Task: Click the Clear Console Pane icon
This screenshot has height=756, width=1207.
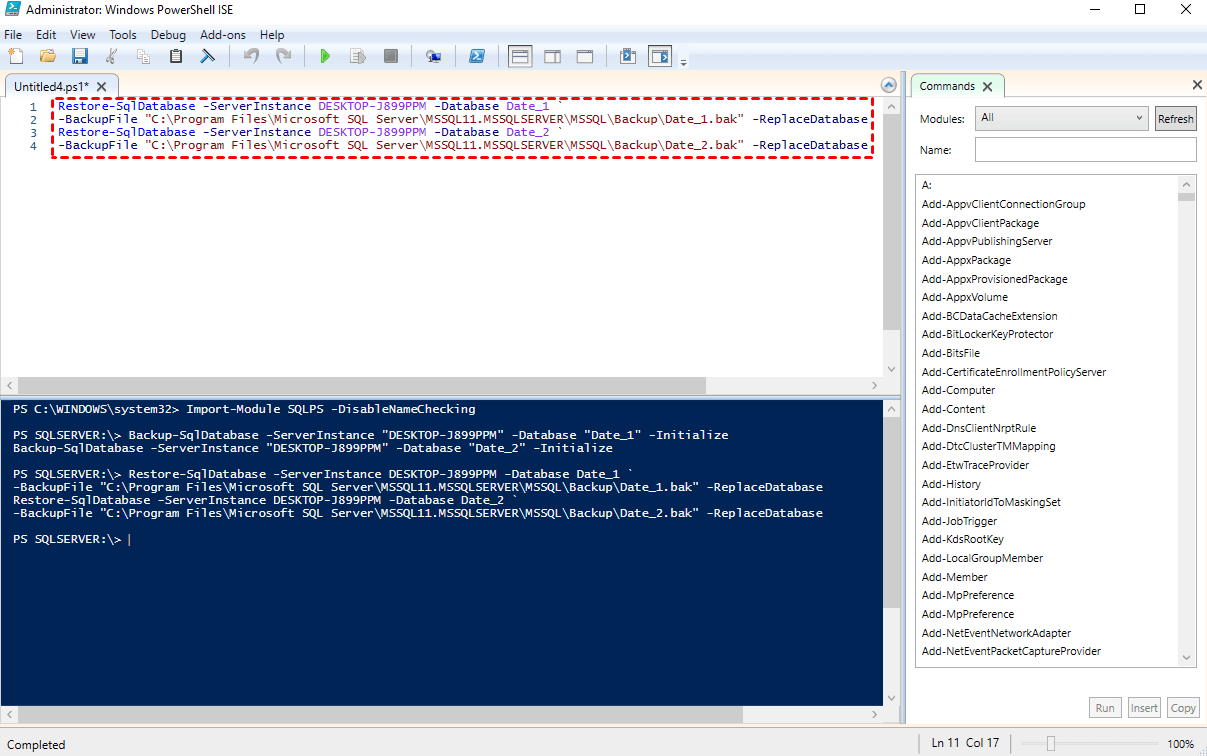Action: (x=208, y=57)
